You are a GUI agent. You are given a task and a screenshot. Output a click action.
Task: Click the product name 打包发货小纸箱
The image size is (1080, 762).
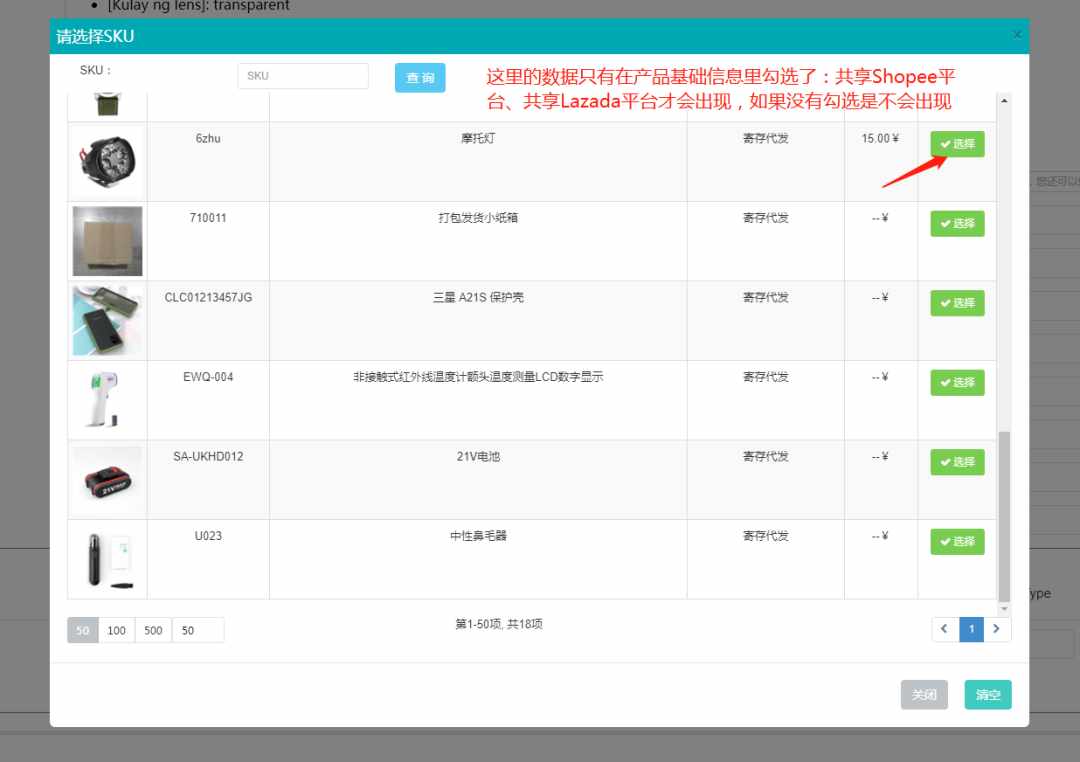(x=478, y=218)
